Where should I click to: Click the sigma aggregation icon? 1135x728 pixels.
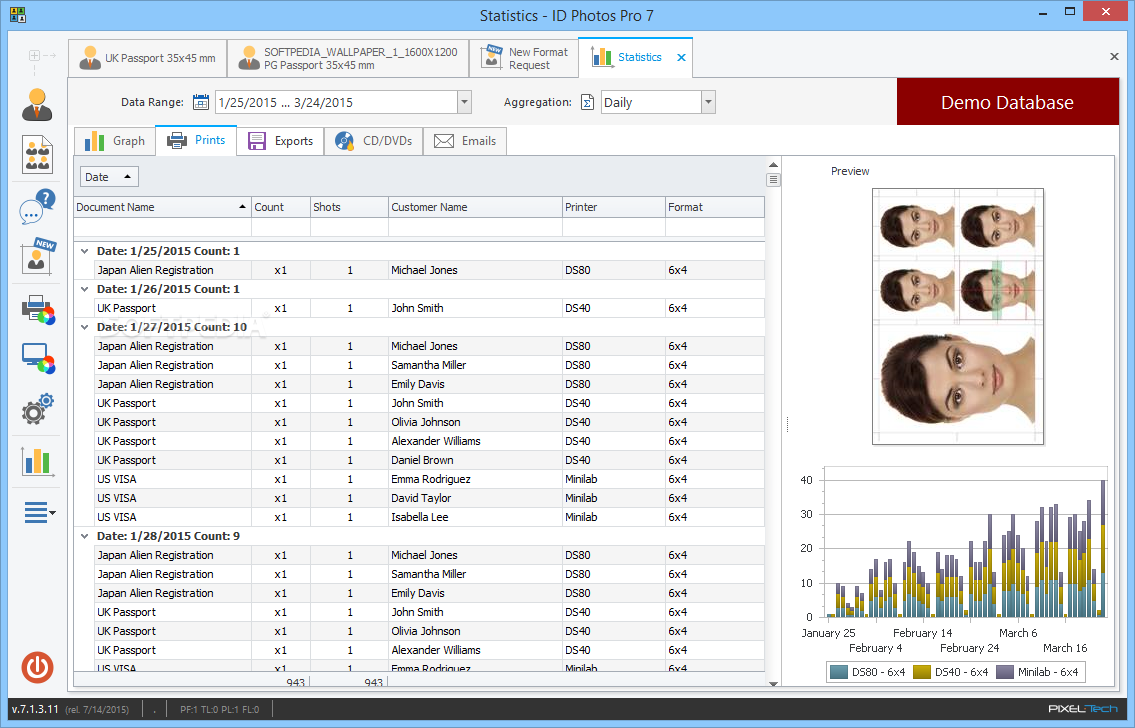tap(587, 102)
